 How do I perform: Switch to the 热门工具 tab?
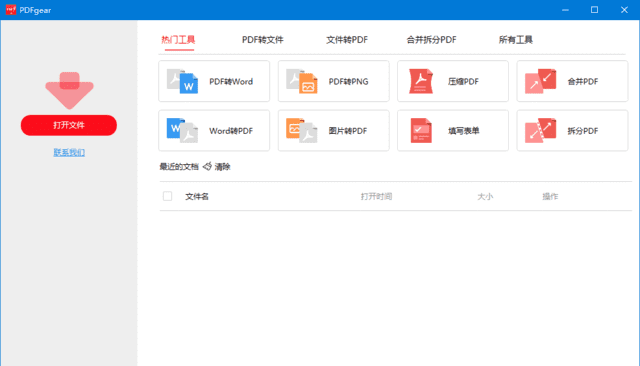pyautogui.click(x=178, y=40)
